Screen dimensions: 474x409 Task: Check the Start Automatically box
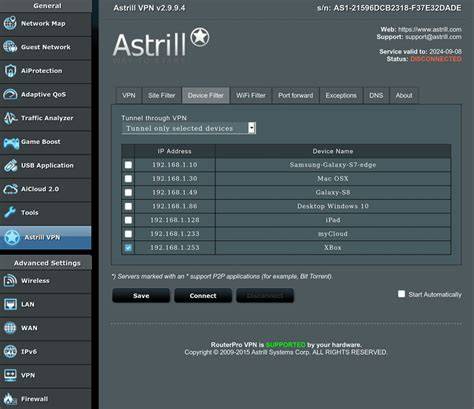[401, 294]
